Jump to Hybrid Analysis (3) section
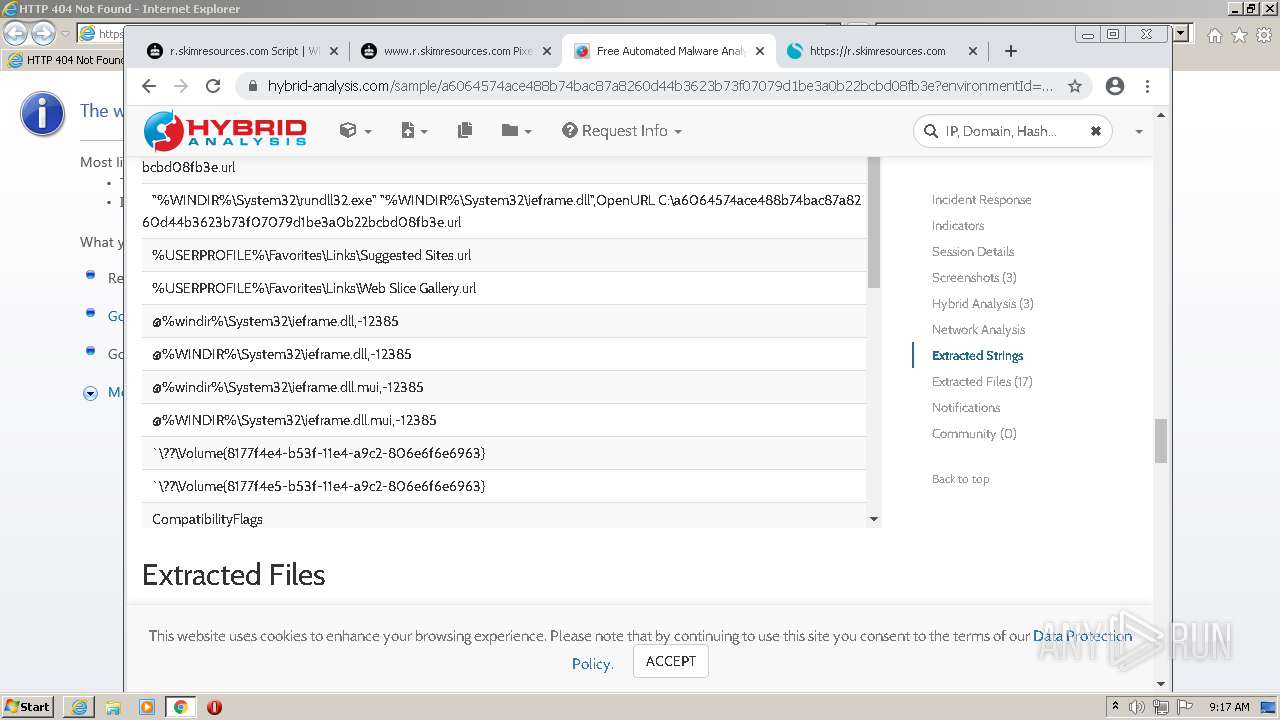Image resolution: width=1280 pixels, height=720 pixels. point(982,304)
